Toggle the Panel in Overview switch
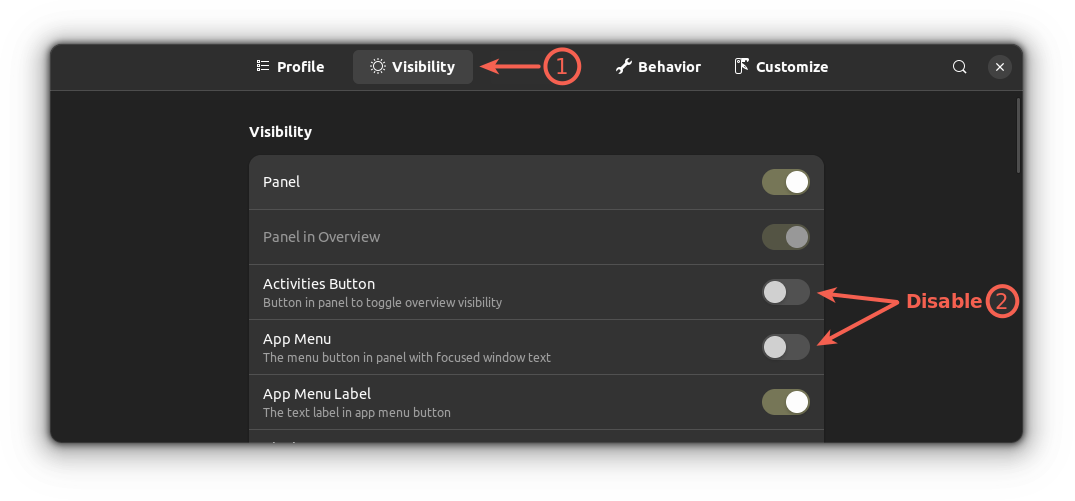 (785, 237)
